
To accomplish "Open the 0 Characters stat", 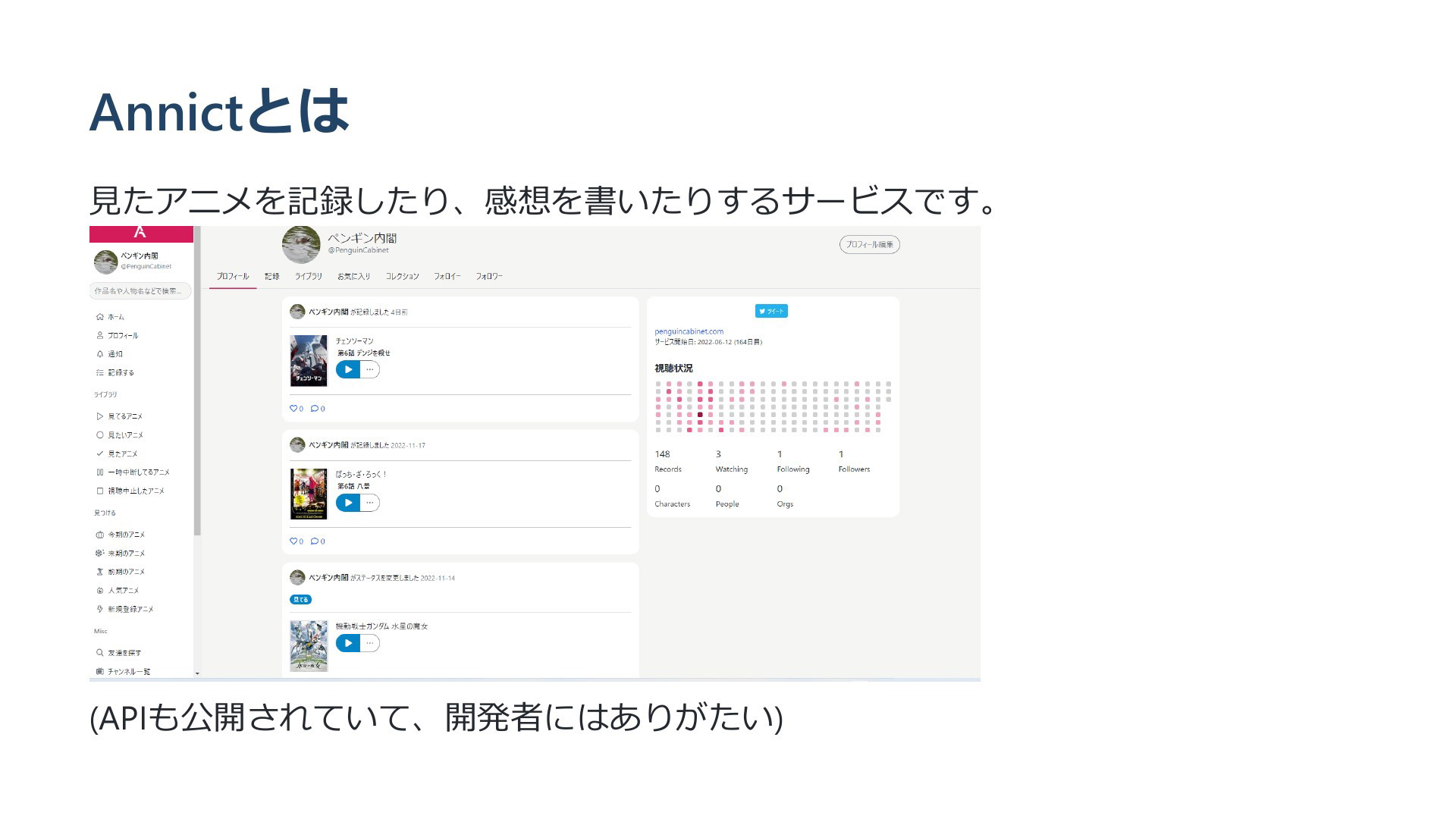I will coord(673,496).
